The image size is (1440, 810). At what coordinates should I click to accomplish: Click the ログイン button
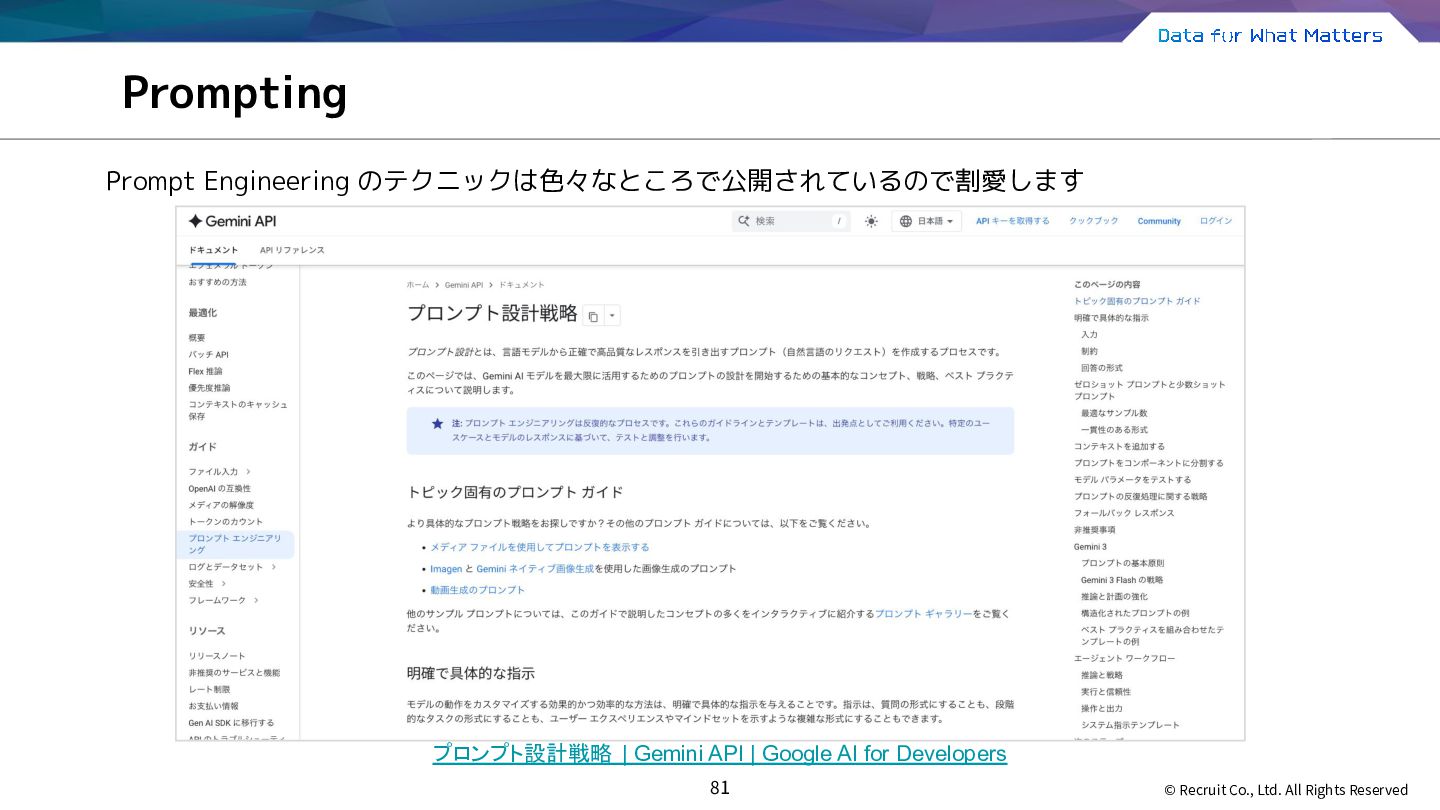point(1216,221)
